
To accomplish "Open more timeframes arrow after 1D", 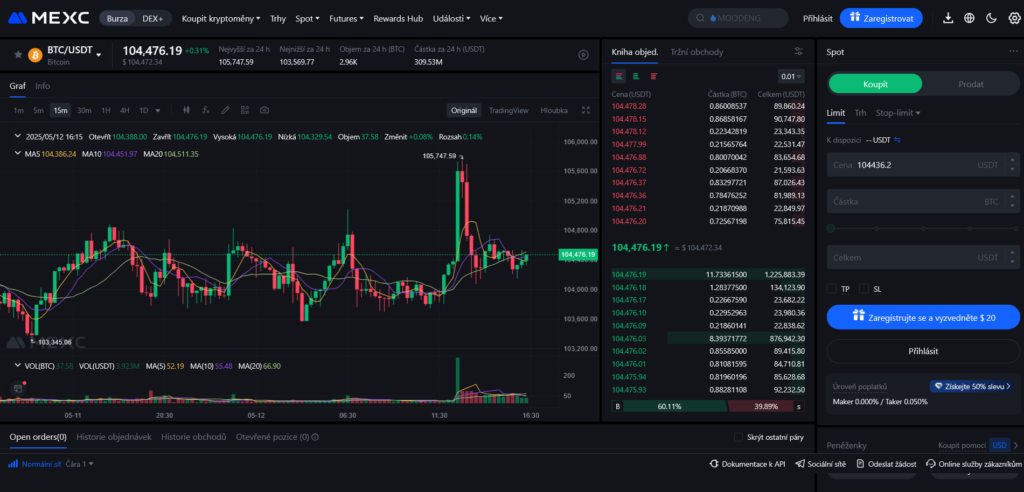I will click(157, 110).
